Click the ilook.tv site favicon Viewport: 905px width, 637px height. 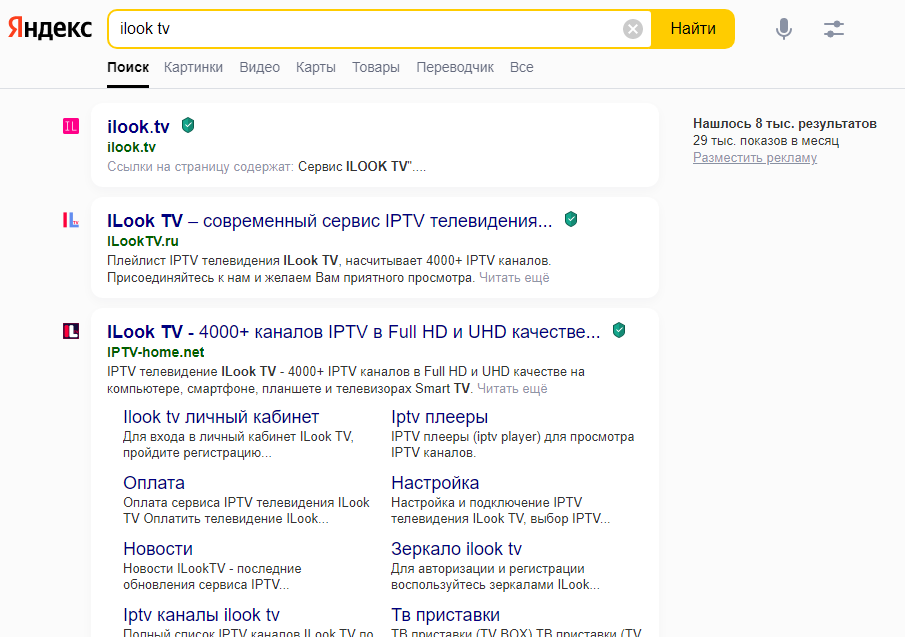pos(70,126)
